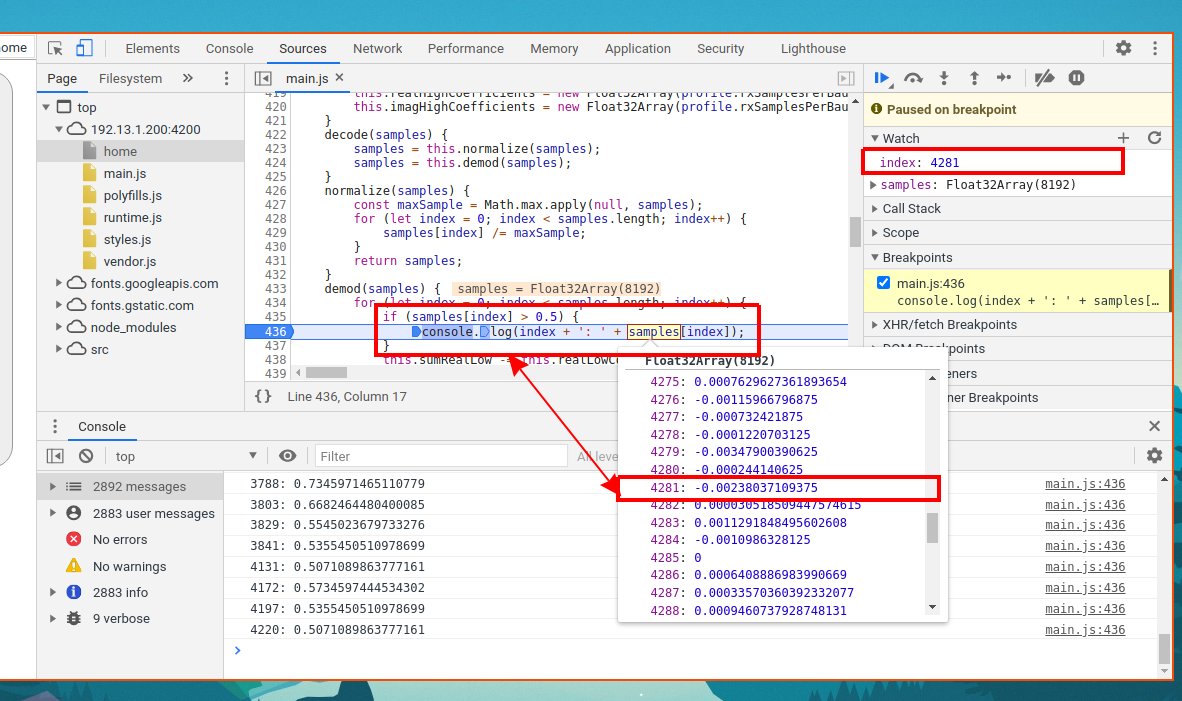Pretty print the source with braces icon
Image resolution: width=1182 pixels, height=701 pixels.
[263, 396]
